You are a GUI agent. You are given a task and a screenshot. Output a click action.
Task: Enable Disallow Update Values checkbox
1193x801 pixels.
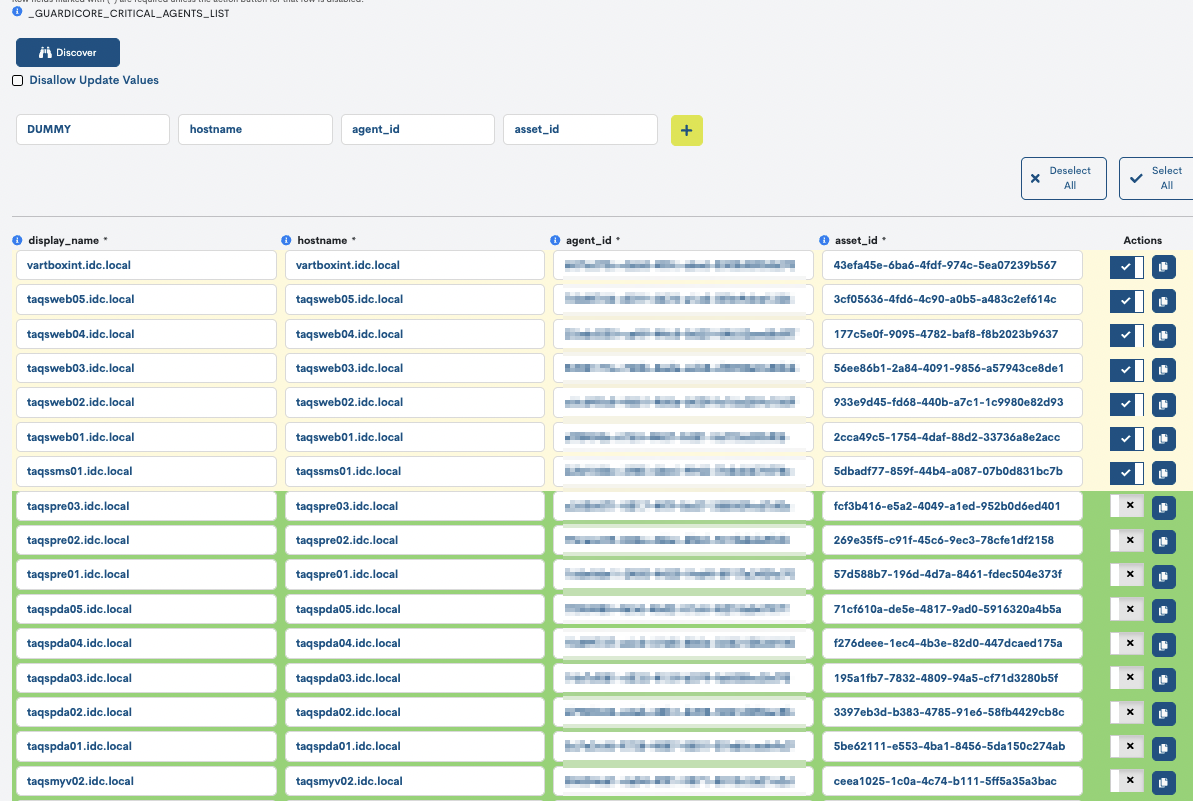point(18,80)
